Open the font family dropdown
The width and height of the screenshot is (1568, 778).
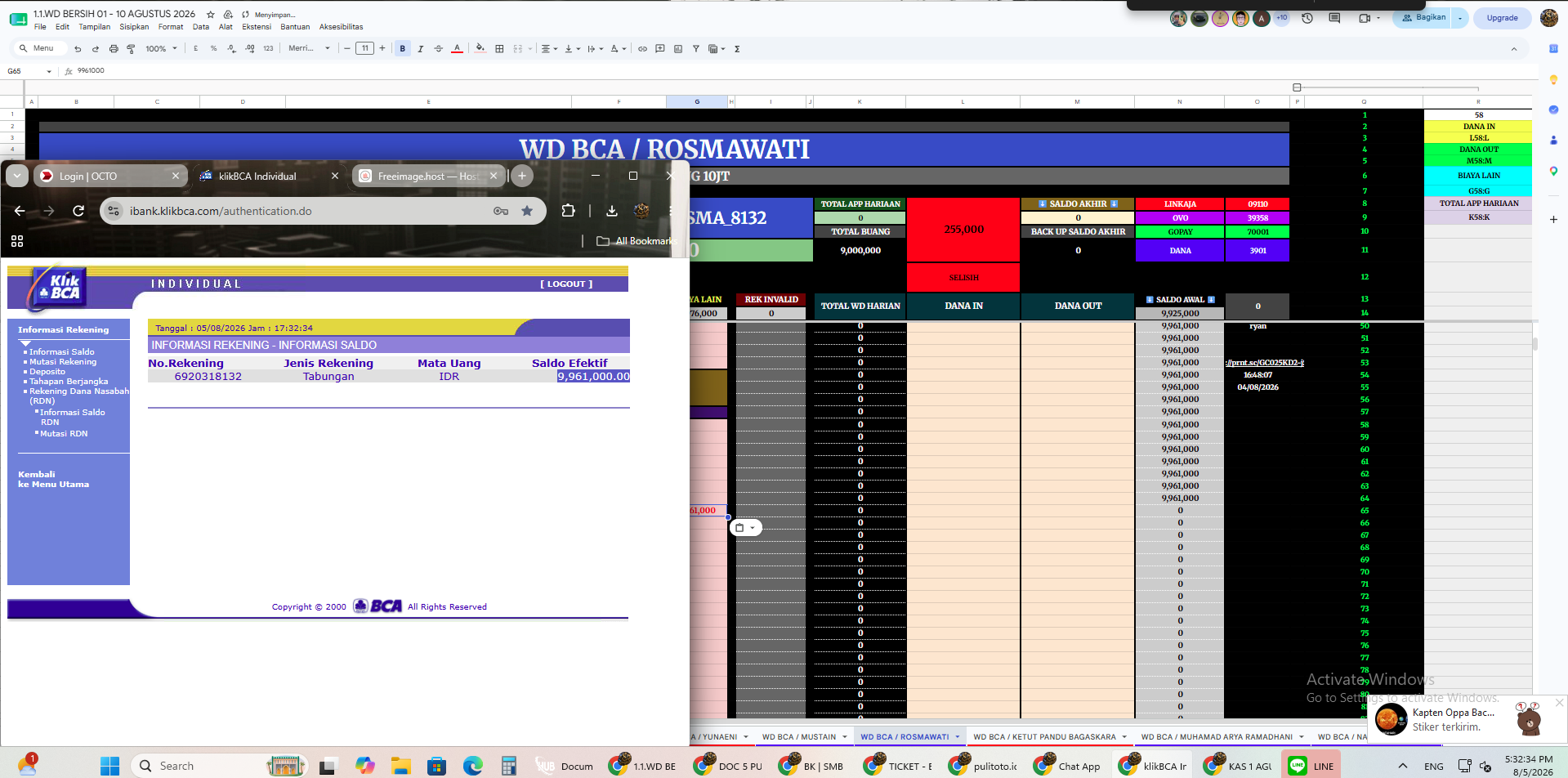point(309,49)
